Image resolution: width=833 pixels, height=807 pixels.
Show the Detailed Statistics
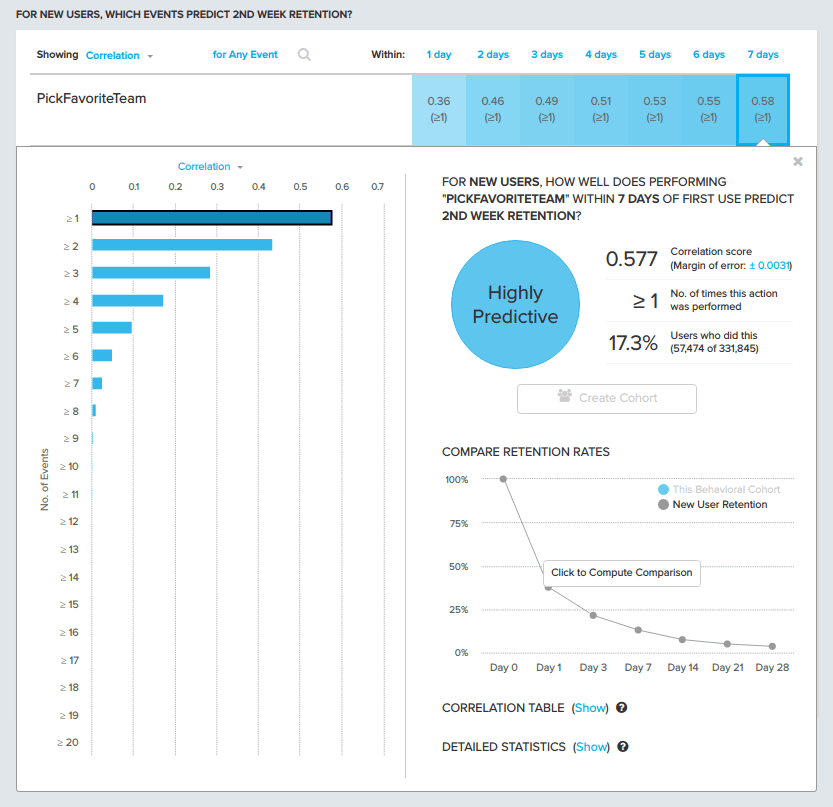[591, 747]
